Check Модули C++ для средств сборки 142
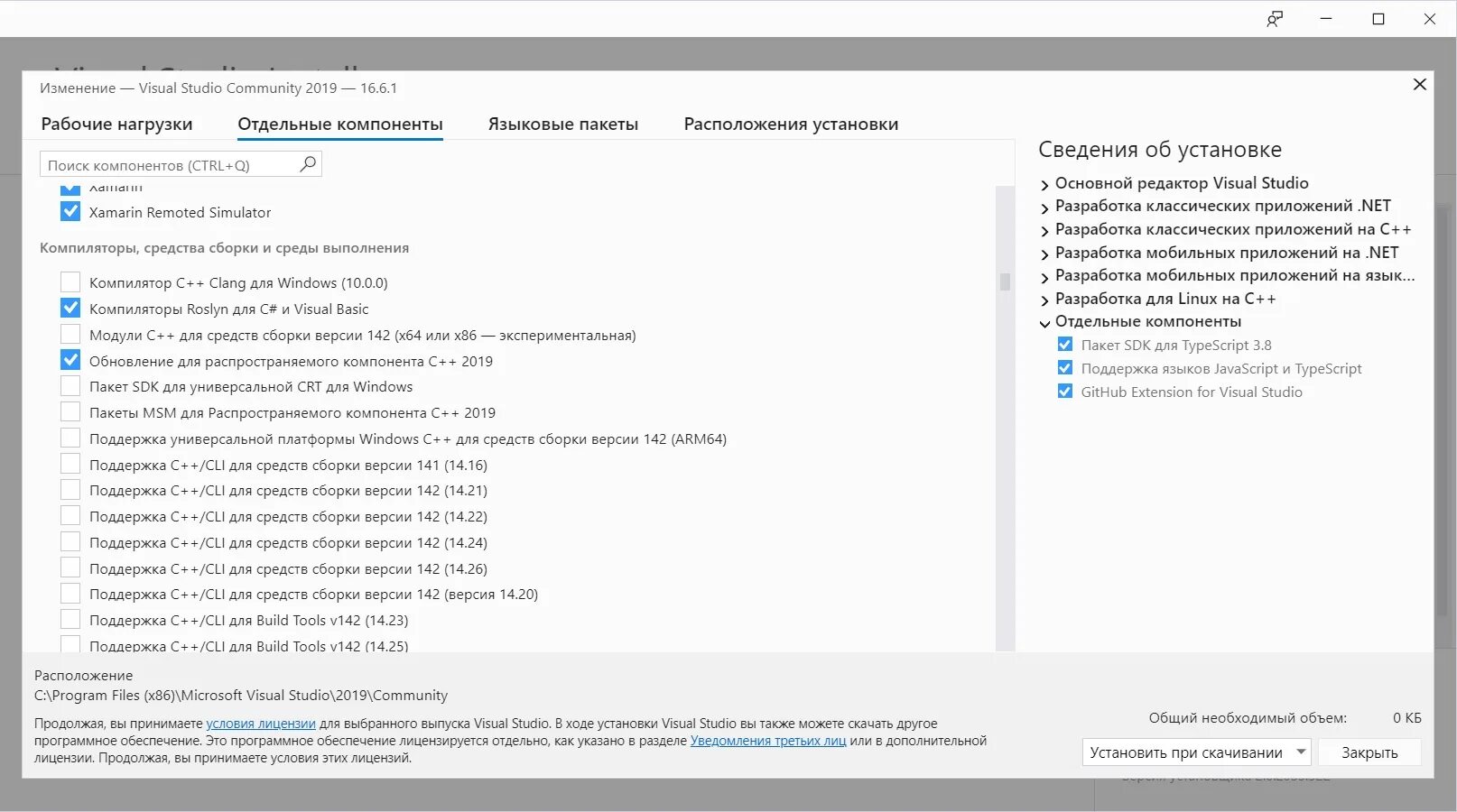This screenshot has width=1457, height=812. [70, 335]
